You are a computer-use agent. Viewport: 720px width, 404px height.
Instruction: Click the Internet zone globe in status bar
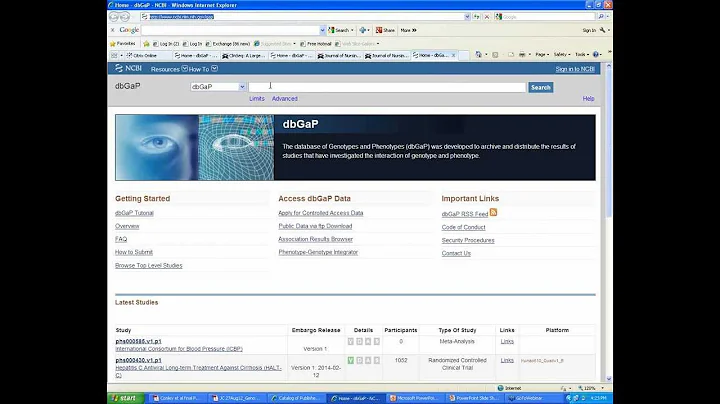[501, 388]
